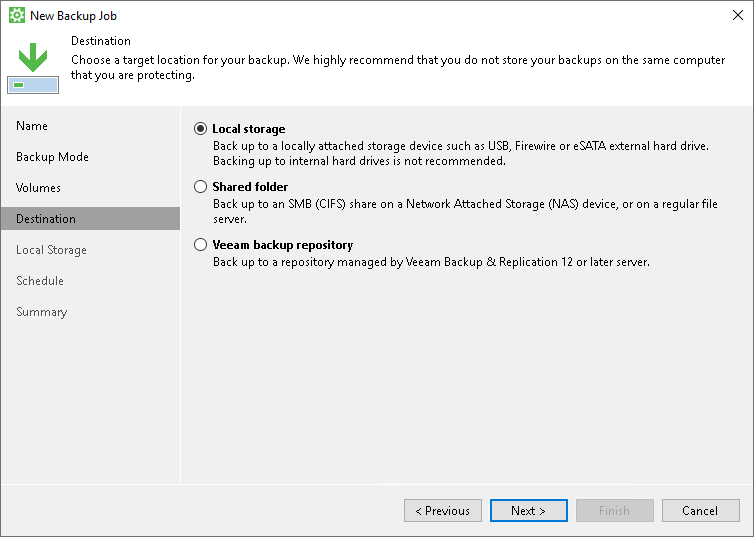
Task: Open the Local Storage step
Action: coord(51,250)
